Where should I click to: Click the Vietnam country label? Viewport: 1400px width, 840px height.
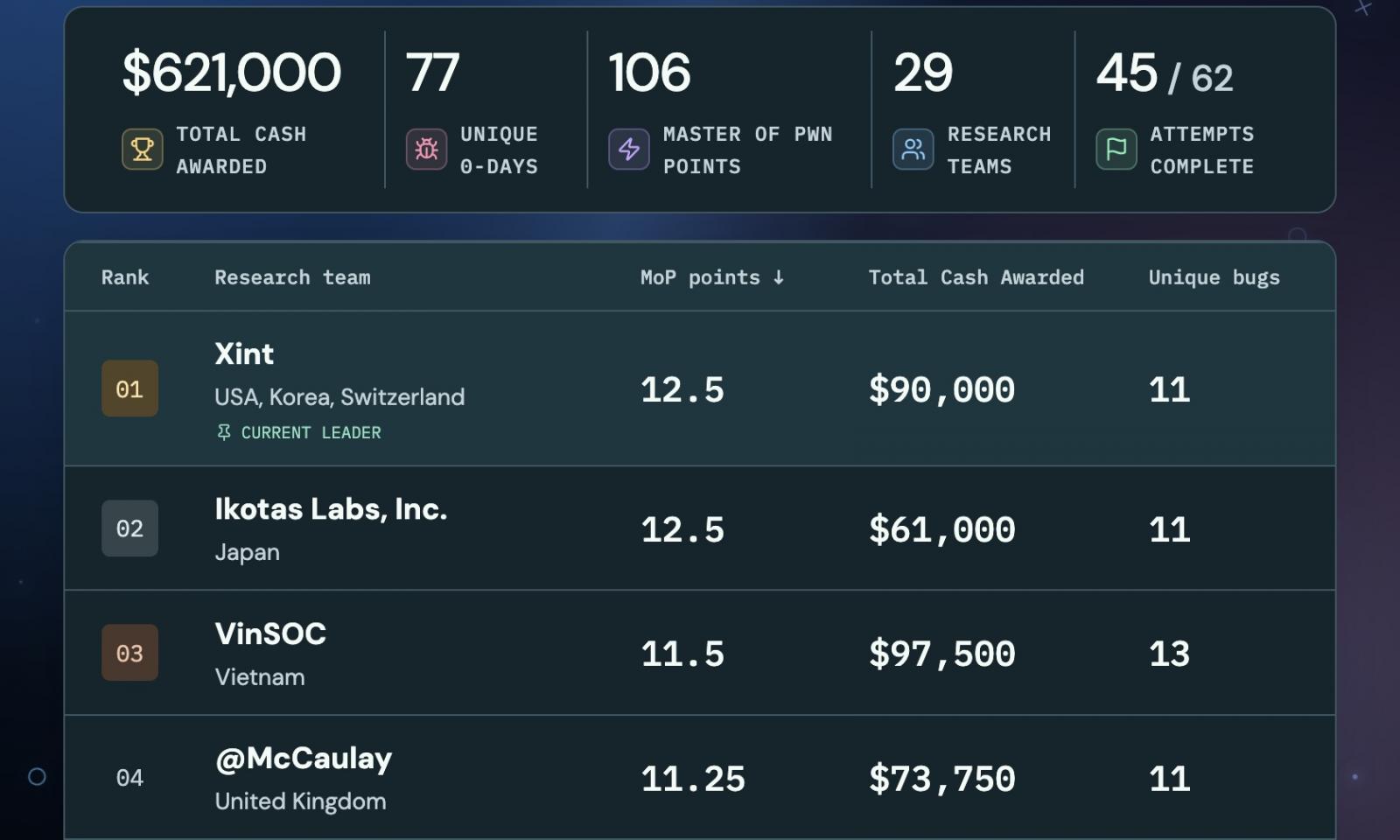[260, 677]
